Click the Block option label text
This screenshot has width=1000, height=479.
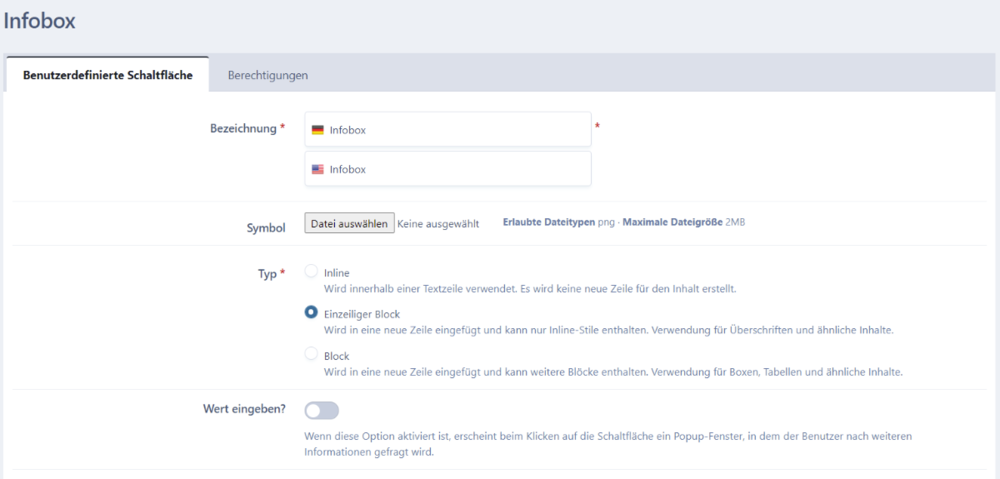pos(336,356)
